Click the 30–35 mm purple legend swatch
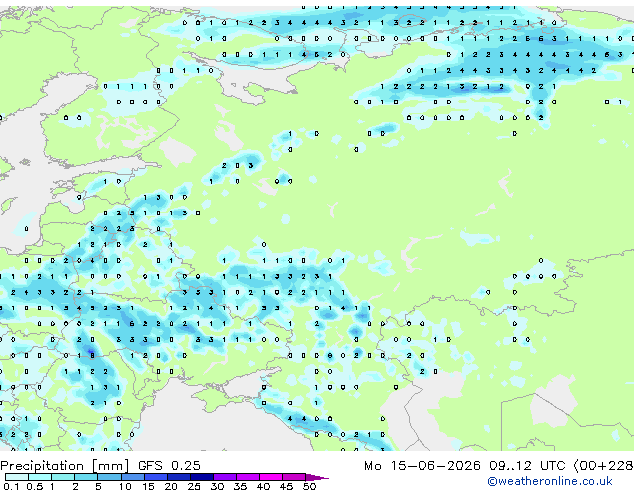The width and height of the screenshot is (634, 490). pyautogui.click(x=225, y=477)
